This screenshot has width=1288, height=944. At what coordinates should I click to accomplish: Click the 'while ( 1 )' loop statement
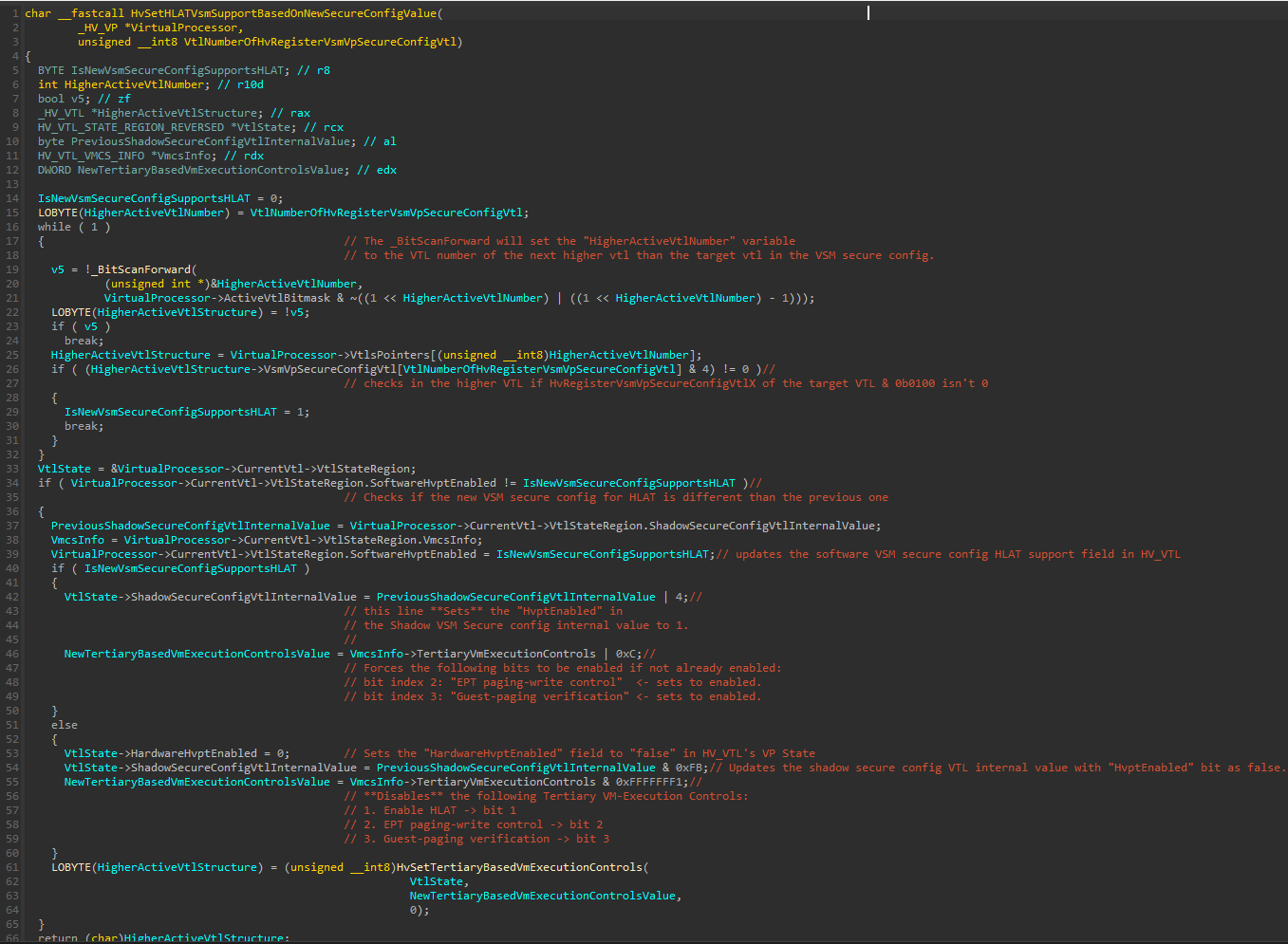pyautogui.click(x=74, y=227)
